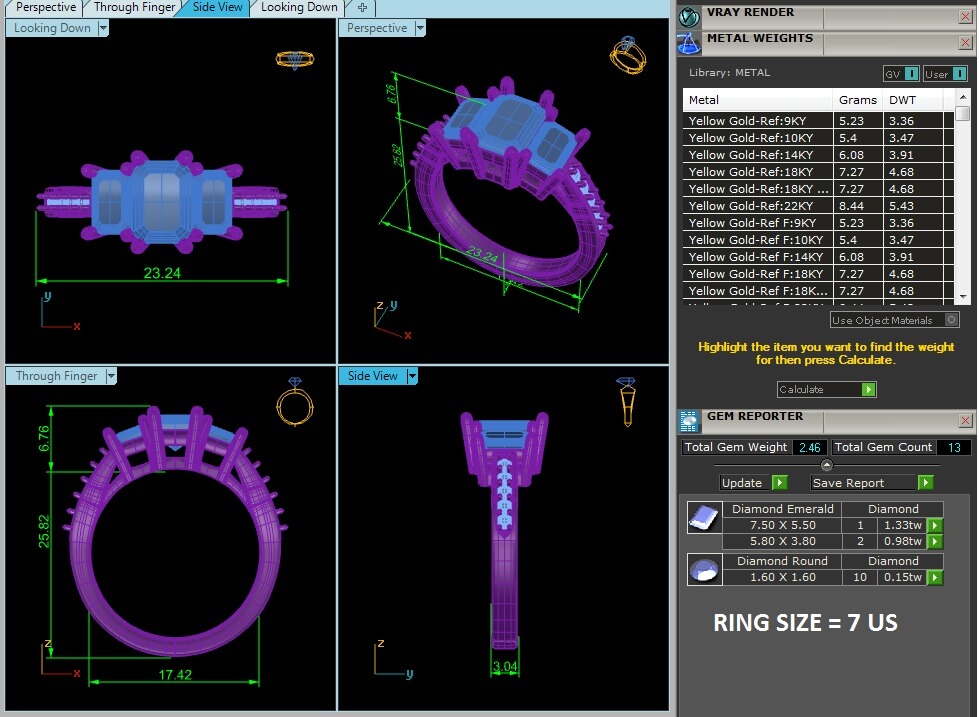Screen dimensions: 979x717
Task: Click the Diamond Round gem thumbnail icon
Action: tap(704, 570)
